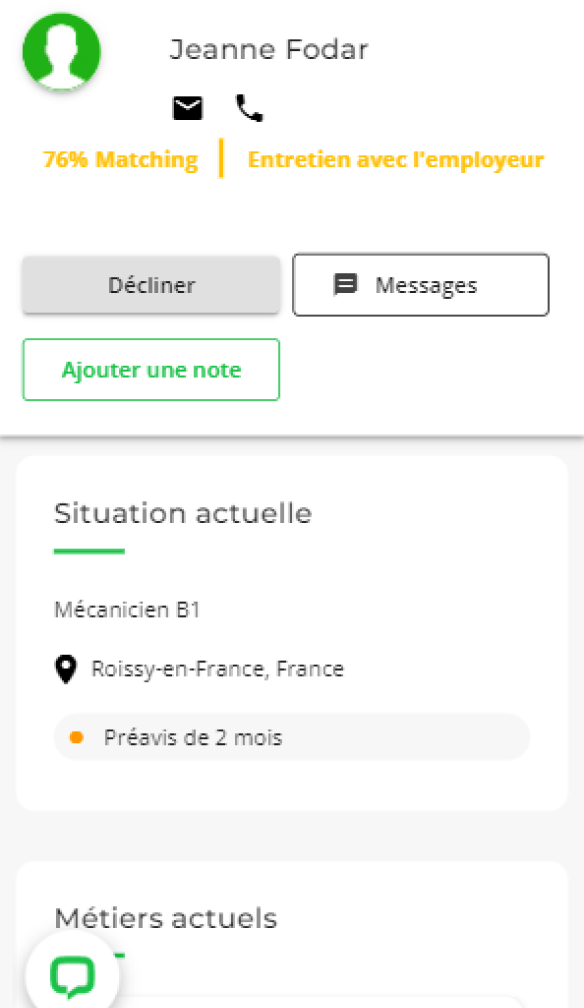The height and width of the screenshot is (1008, 584).
Task: Select the name Jeanne Fodar
Action: click(269, 49)
